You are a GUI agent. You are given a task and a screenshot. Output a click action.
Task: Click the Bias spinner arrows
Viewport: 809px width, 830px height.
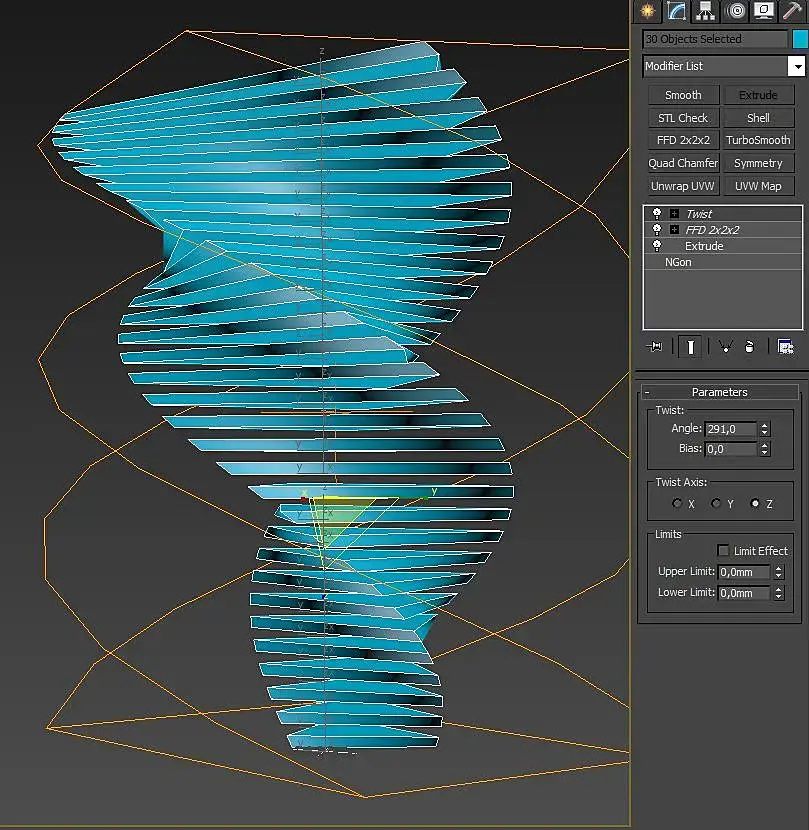[x=765, y=449]
